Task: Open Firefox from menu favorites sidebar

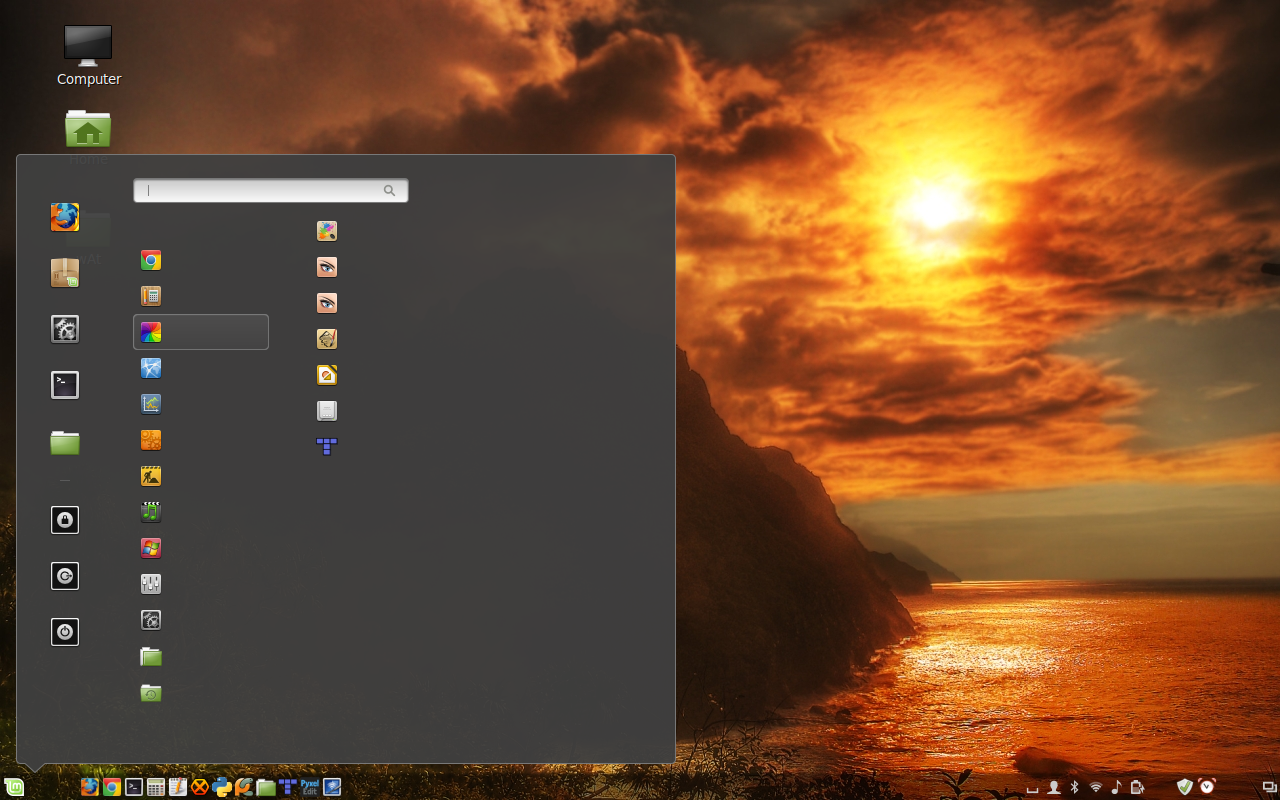Action: 65,217
